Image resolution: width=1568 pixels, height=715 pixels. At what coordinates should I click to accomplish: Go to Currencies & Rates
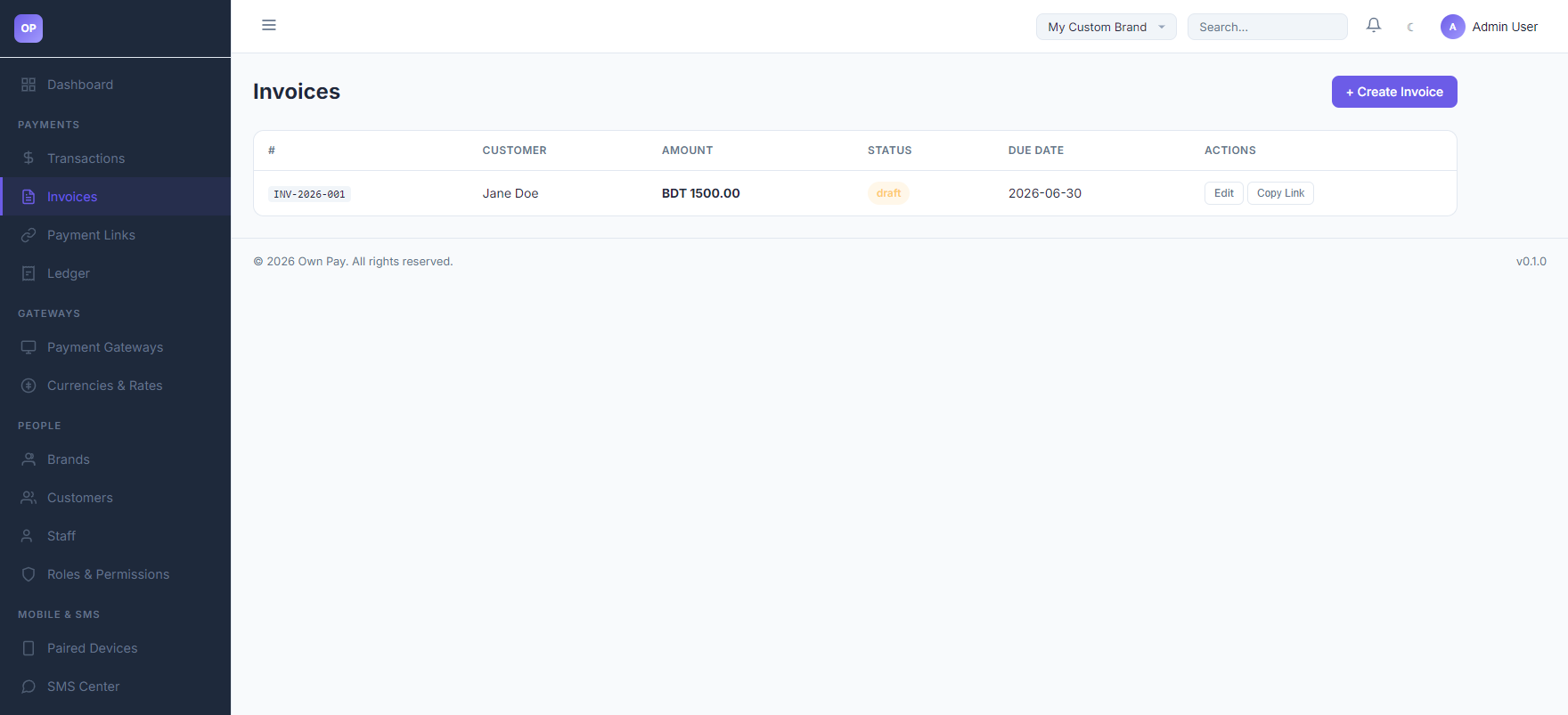[x=115, y=386]
